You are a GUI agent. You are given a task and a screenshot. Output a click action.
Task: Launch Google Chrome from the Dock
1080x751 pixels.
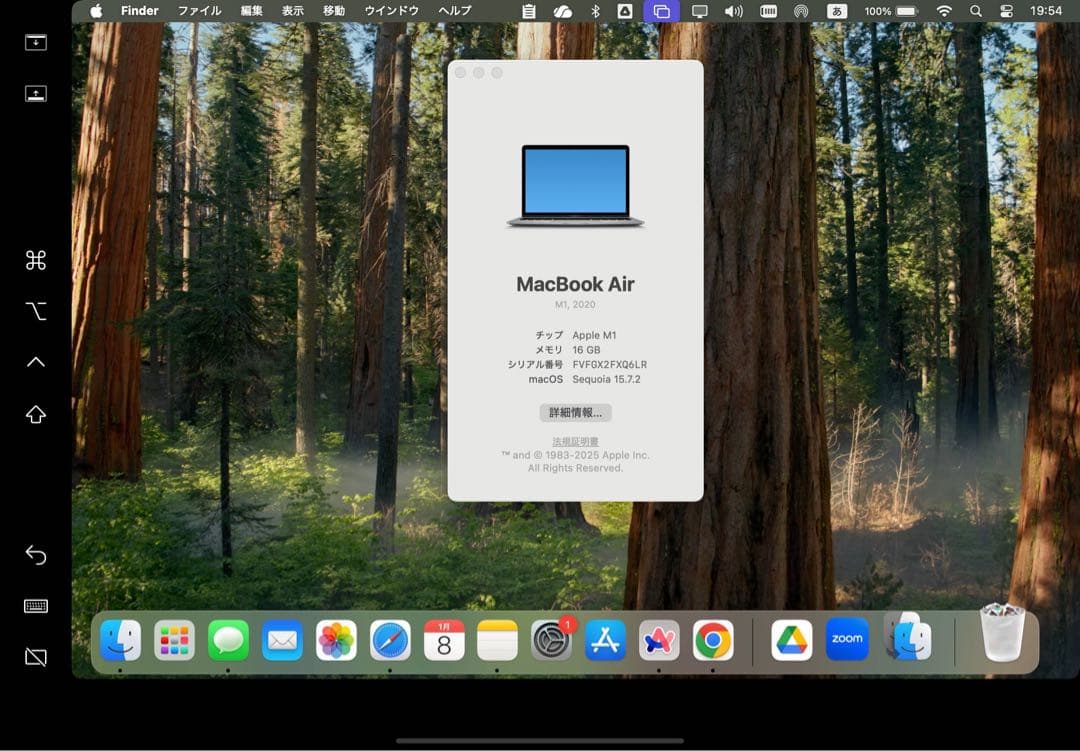pyautogui.click(x=713, y=639)
